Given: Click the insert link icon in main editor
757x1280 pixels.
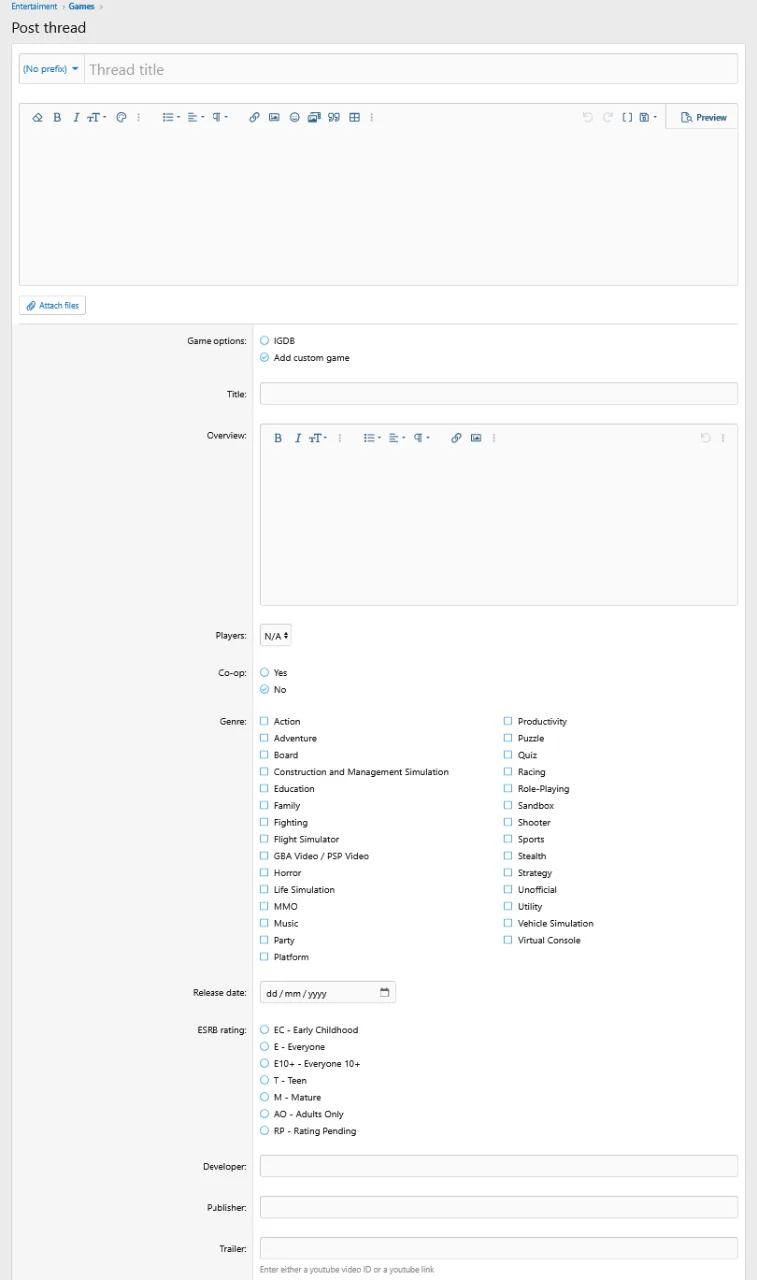Looking at the screenshot, I should click(x=254, y=117).
